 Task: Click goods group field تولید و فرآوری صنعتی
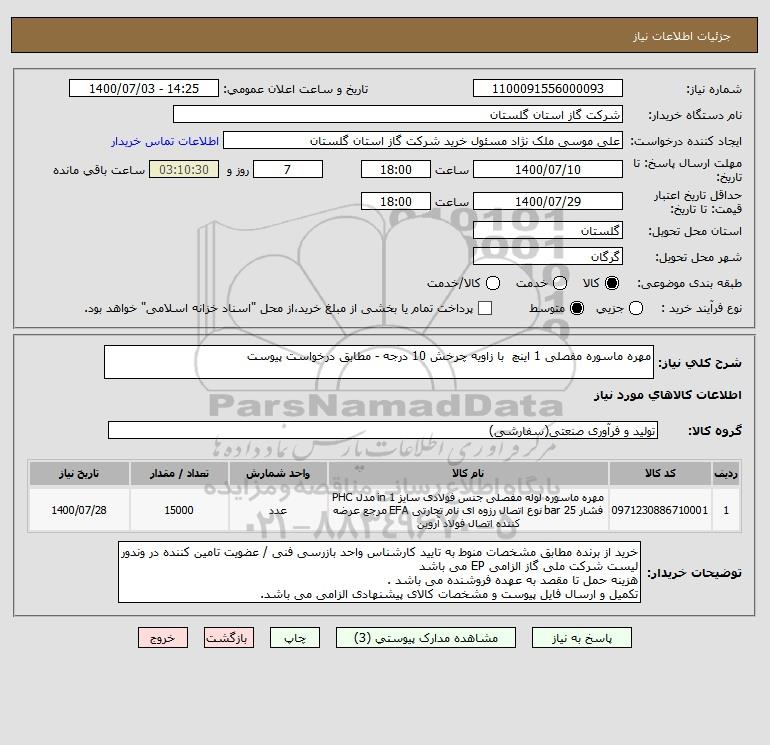[x=383, y=430]
